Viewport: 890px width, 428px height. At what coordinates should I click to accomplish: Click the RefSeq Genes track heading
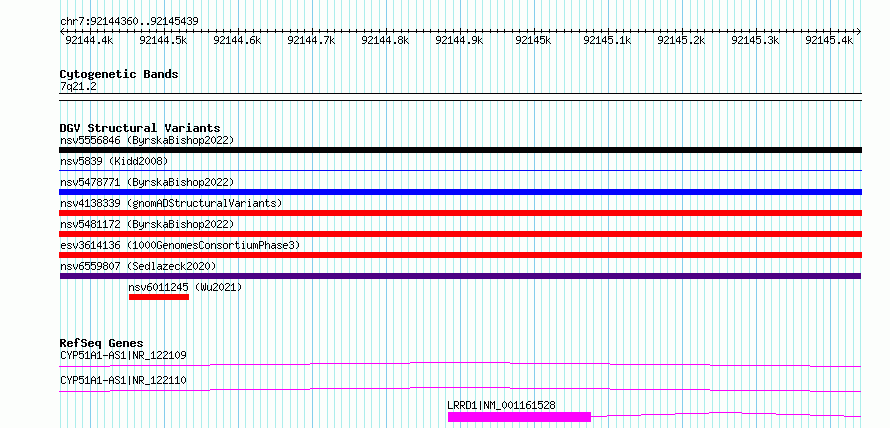pos(102,343)
